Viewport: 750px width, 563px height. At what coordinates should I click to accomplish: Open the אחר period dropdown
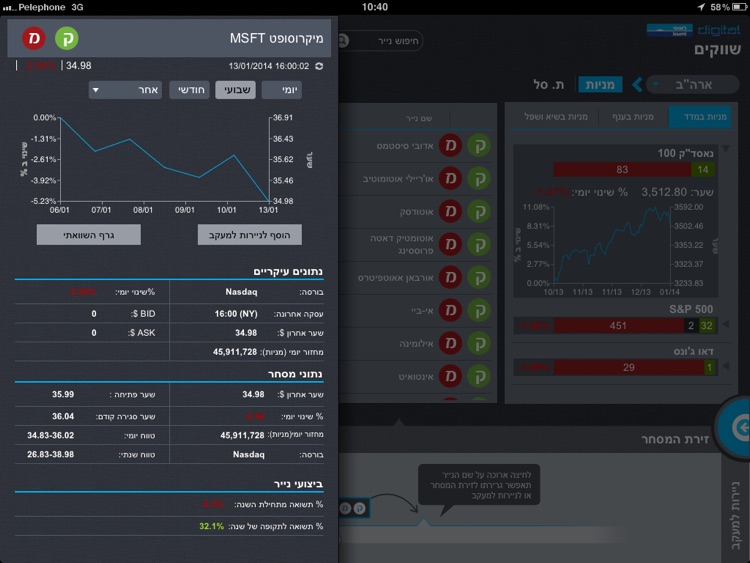coord(125,90)
